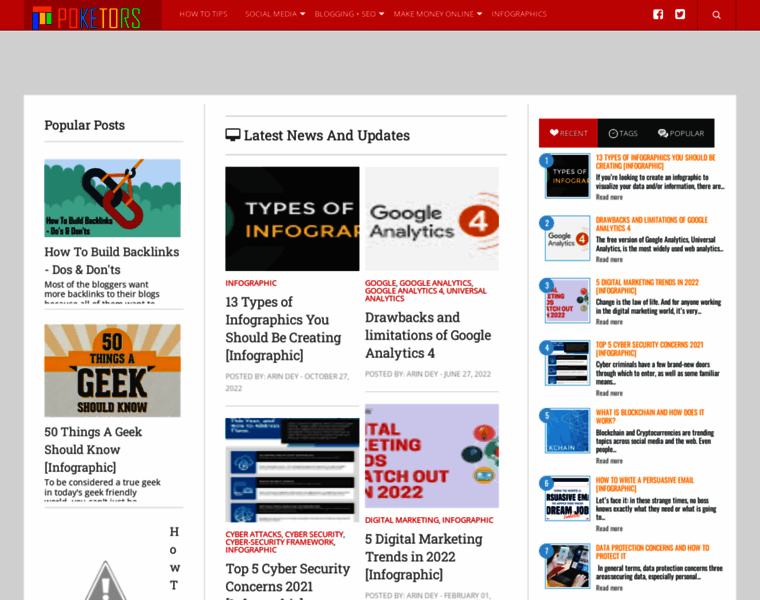Viewport: 760px width, 600px height.
Task: Switch to the Tags tab
Action: pos(623,133)
